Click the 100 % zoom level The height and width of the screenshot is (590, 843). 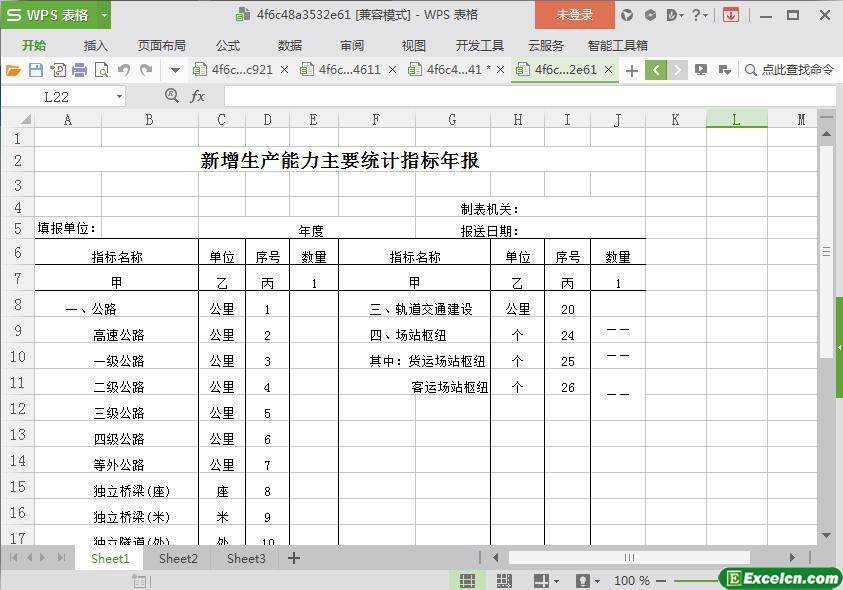click(x=632, y=581)
